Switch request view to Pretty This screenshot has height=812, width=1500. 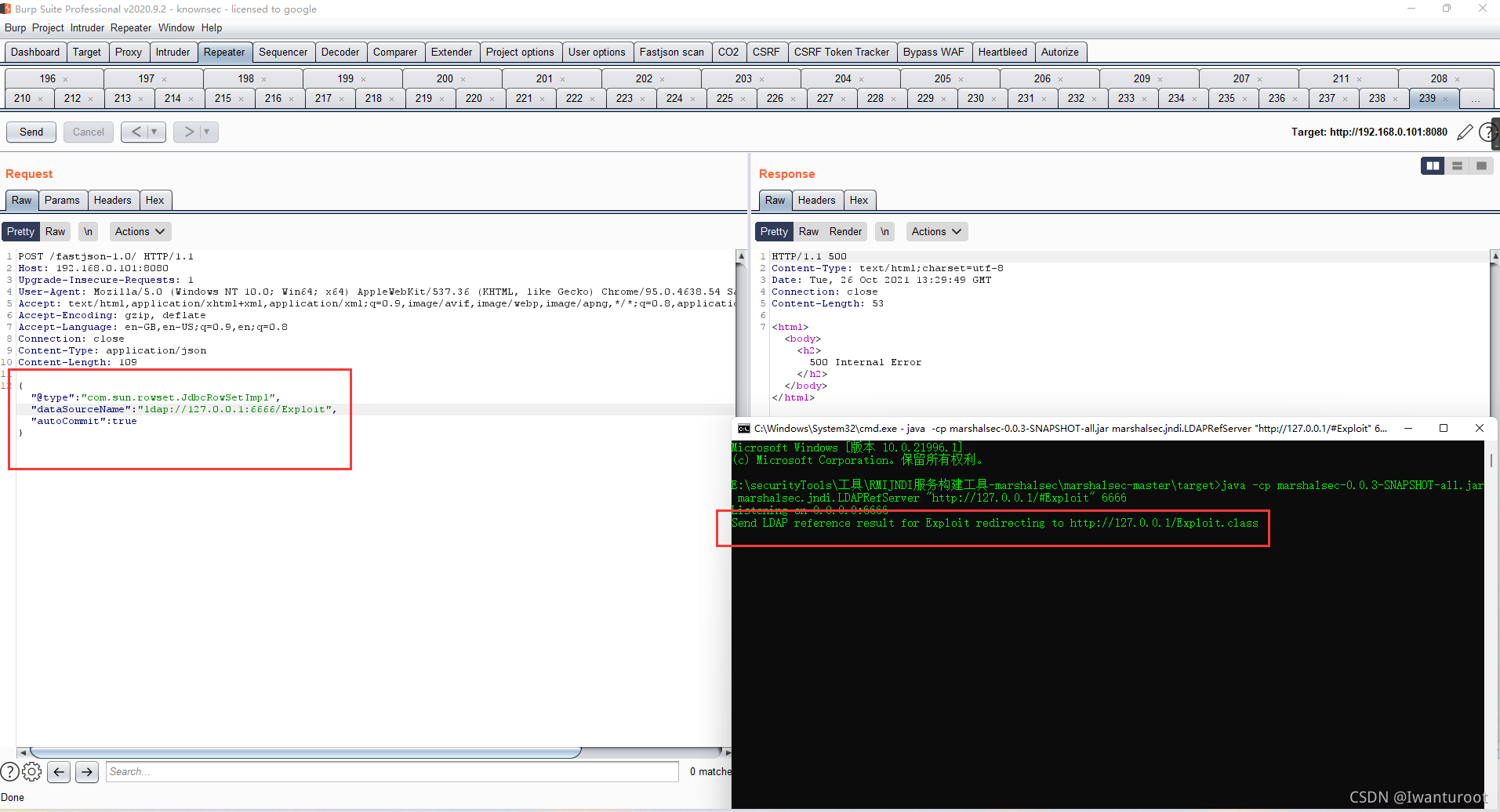[20, 231]
